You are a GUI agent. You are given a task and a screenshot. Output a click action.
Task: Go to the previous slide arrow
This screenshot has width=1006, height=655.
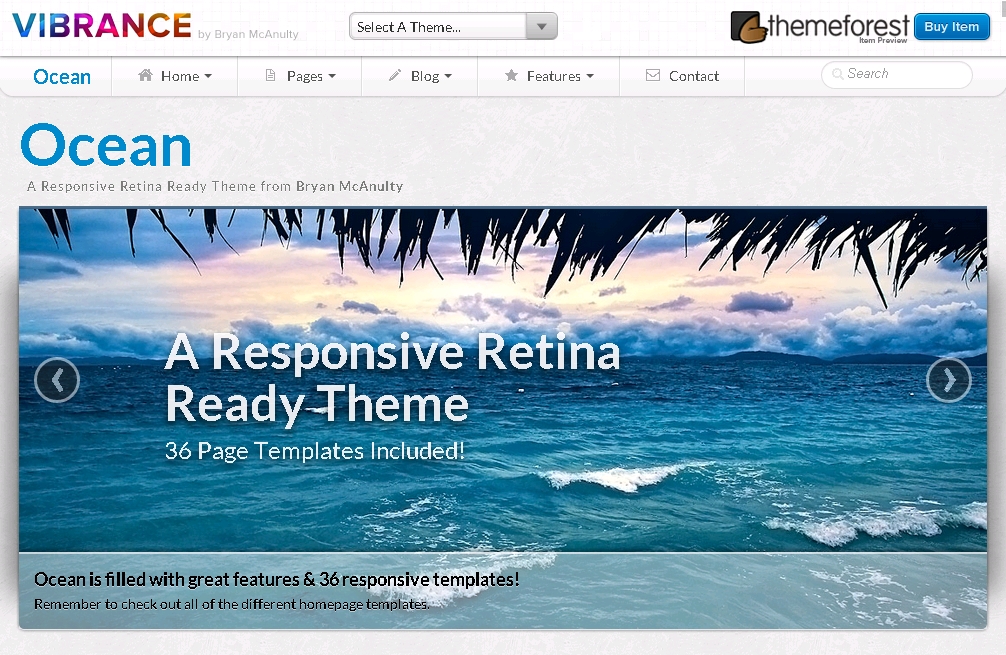pos(57,380)
